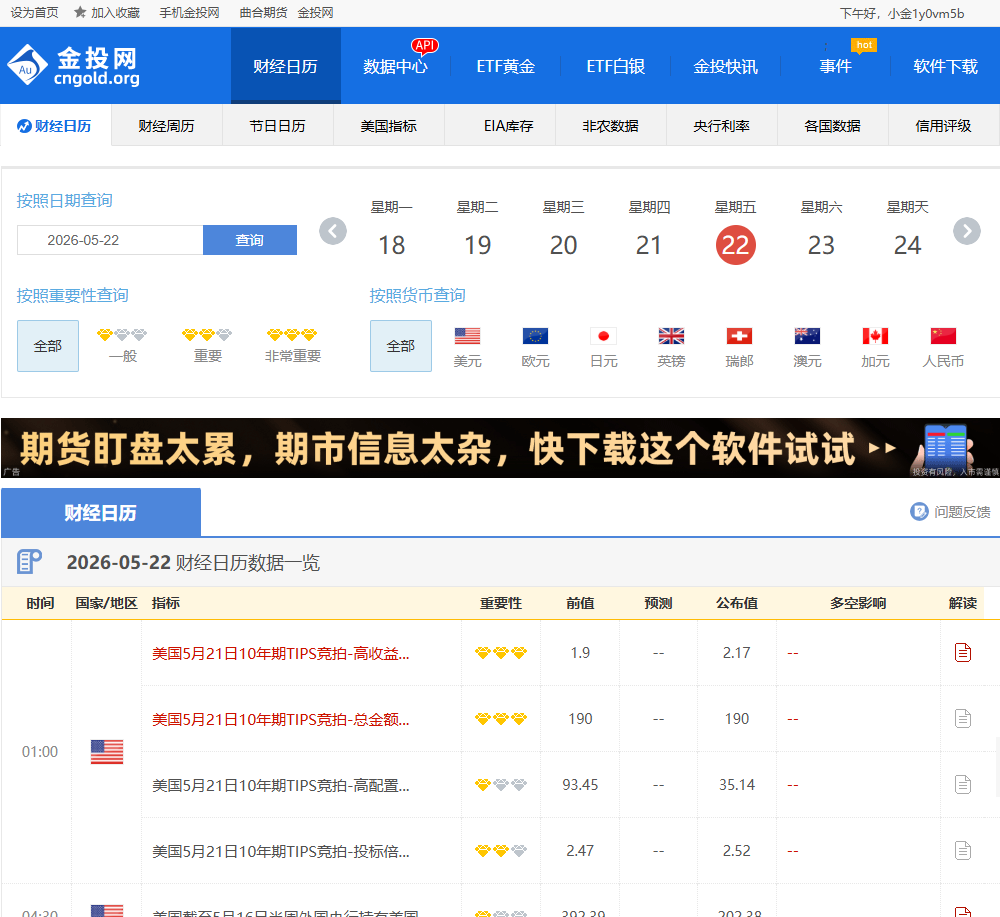Image resolution: width=1000 pixels, height=917 pixels.
Task: Click star icon 加入收藏
Action: tap(80, 12)
